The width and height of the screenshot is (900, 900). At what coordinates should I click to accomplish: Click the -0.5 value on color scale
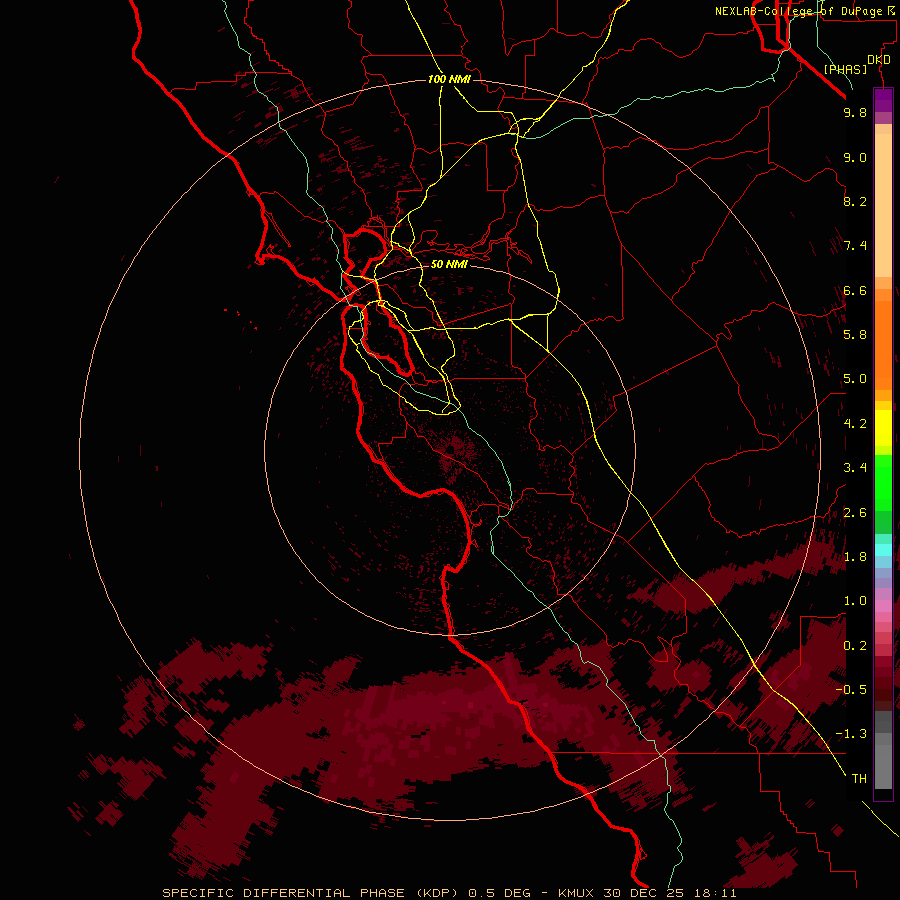851,690
